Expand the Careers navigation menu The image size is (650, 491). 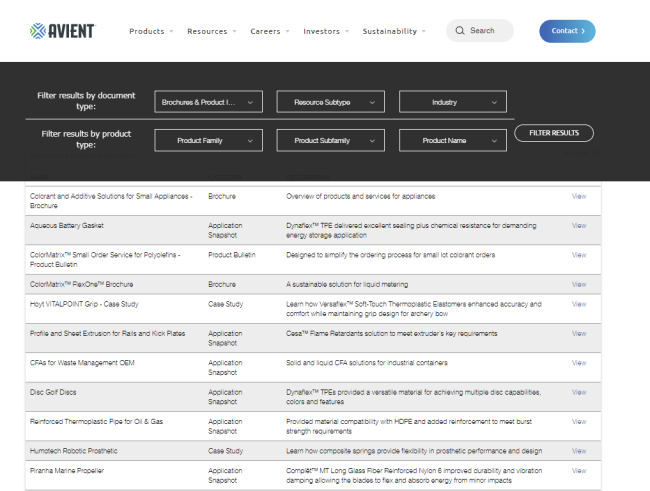(x=270, y=31)
